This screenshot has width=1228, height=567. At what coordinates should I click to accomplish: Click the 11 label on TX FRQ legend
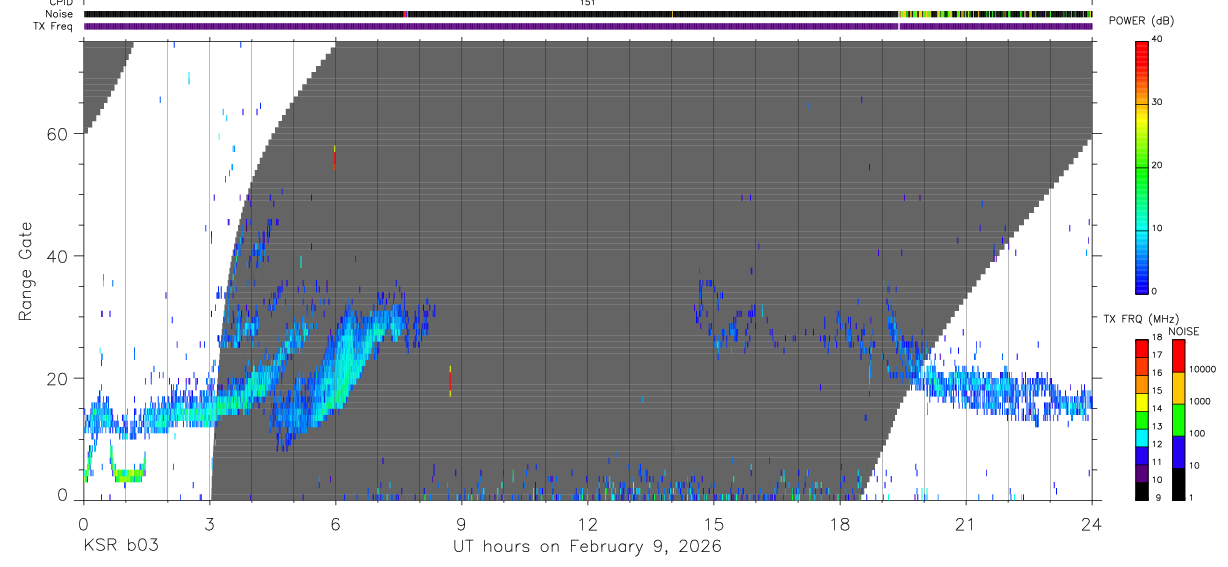click(x=1157, y=463)
